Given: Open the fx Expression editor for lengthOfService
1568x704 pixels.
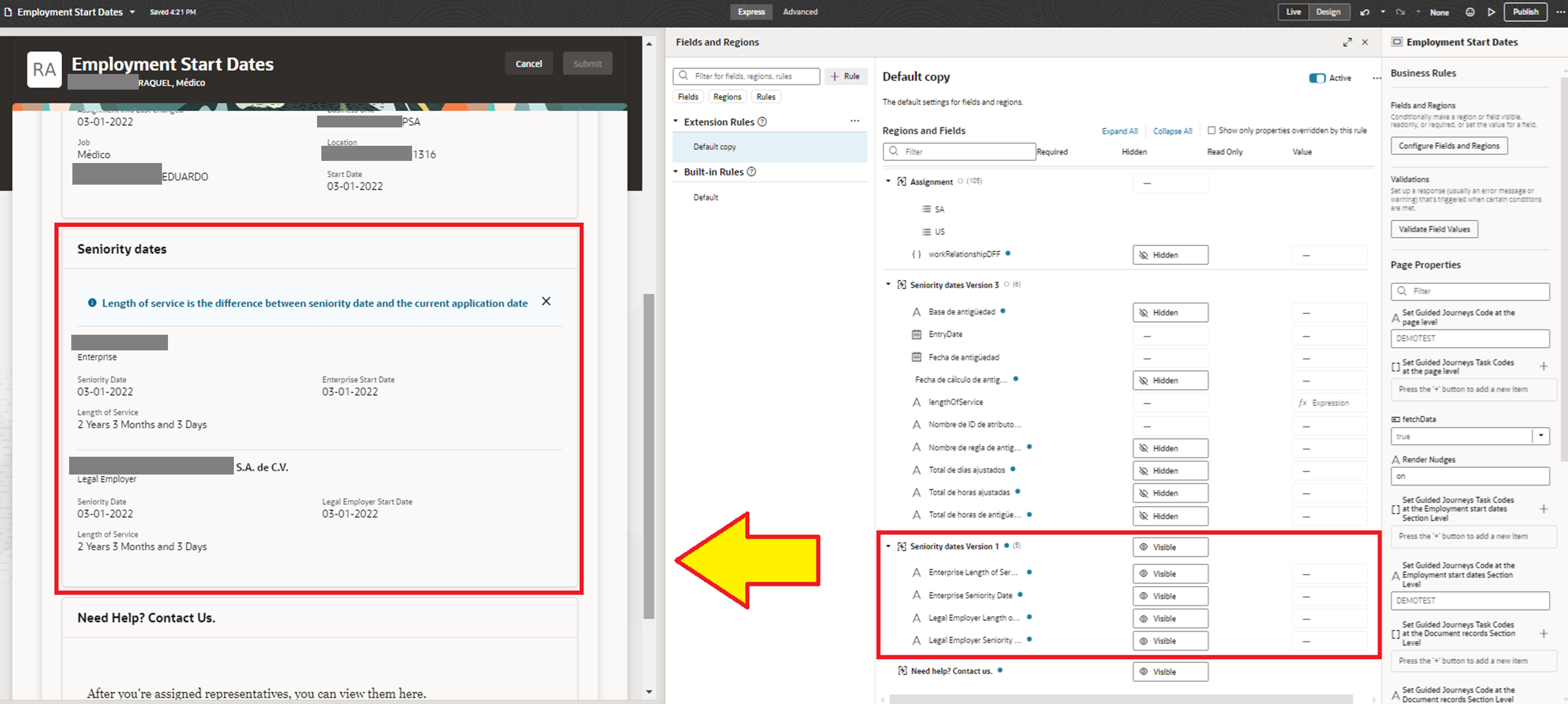Looking at the screenshot, I should tap(1329, 402).
